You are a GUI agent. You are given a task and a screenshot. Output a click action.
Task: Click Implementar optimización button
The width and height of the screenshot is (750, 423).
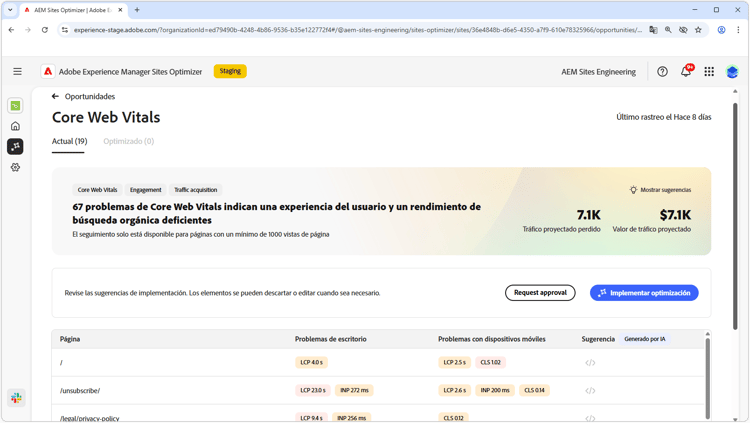pos(644,292)
